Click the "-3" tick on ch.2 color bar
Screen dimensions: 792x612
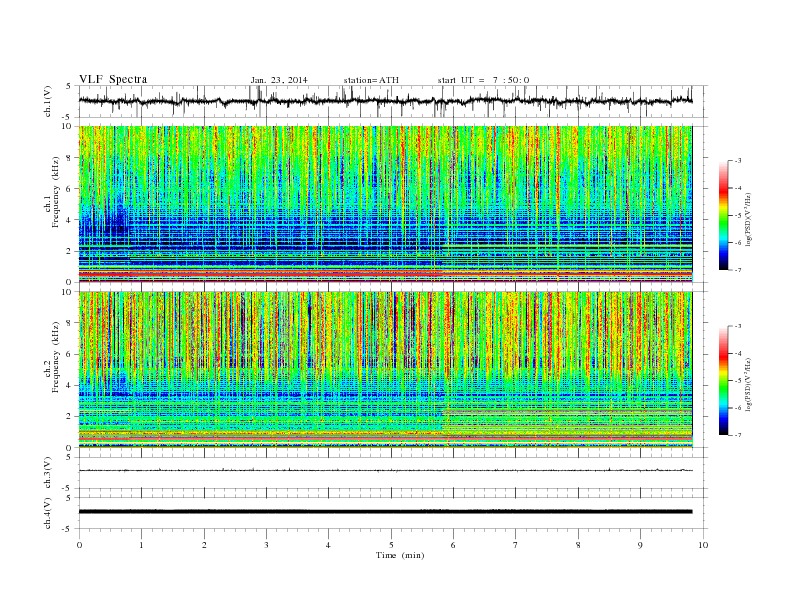(x=738, y=326)
